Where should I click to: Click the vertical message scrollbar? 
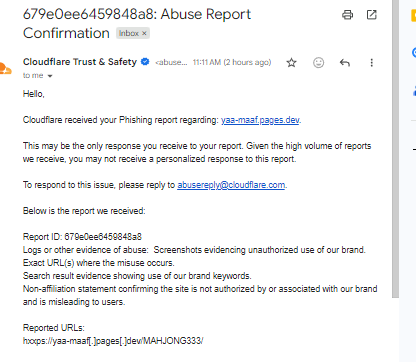pyautogui.click(x=395, y=149)
